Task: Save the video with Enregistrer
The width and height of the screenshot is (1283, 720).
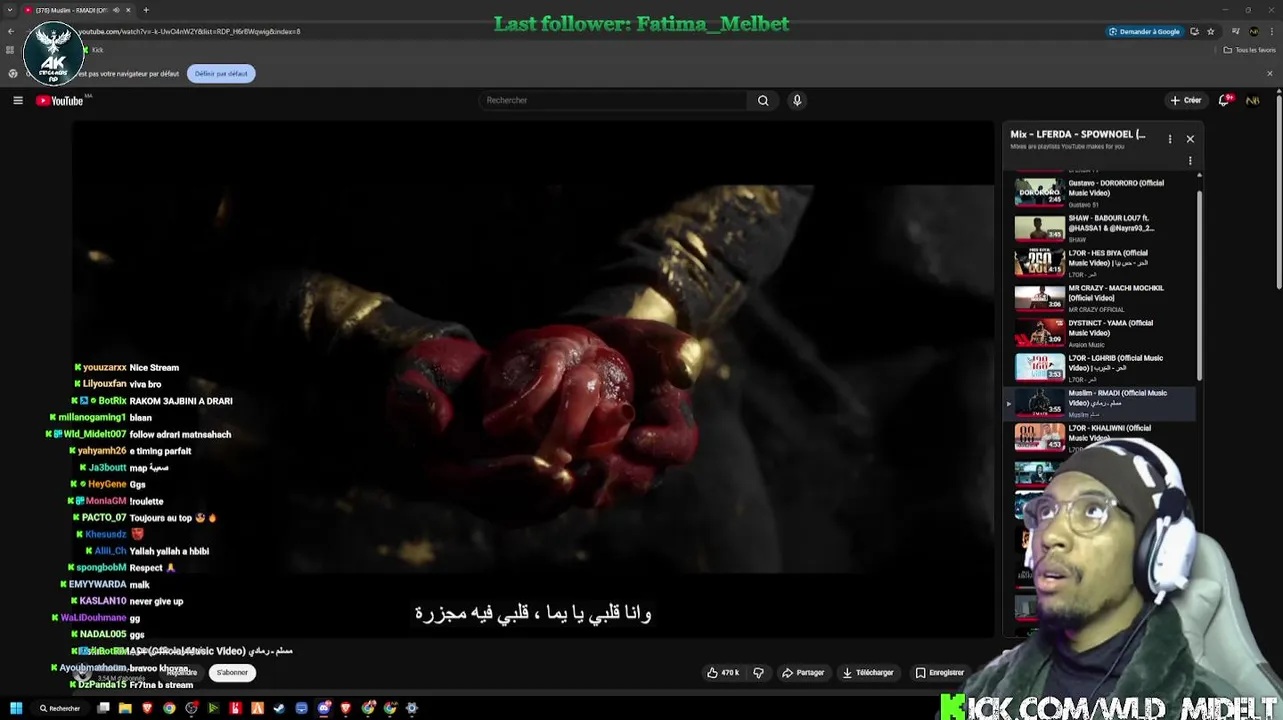Action: coord(940,673)
